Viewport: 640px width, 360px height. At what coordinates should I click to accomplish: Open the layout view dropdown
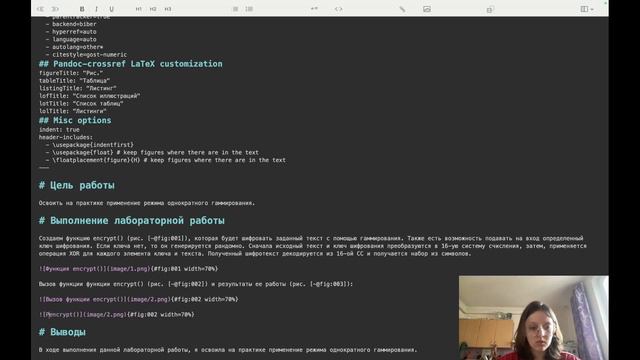pyautogui.click(x=587, y=9)
